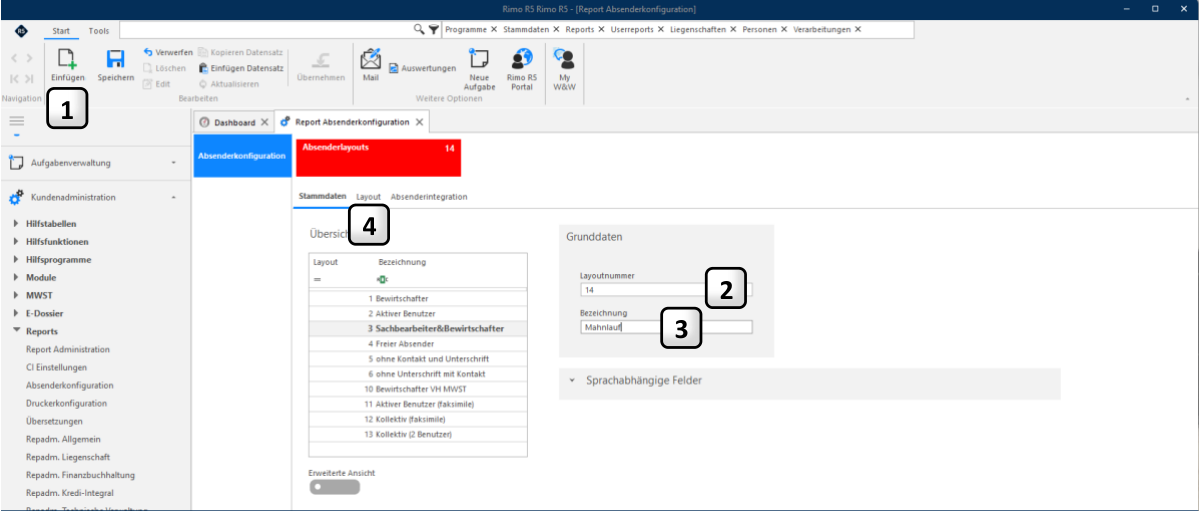Open CI Einstellungen in sidebar
The image size is (1201, 512).
coord(56,367)
